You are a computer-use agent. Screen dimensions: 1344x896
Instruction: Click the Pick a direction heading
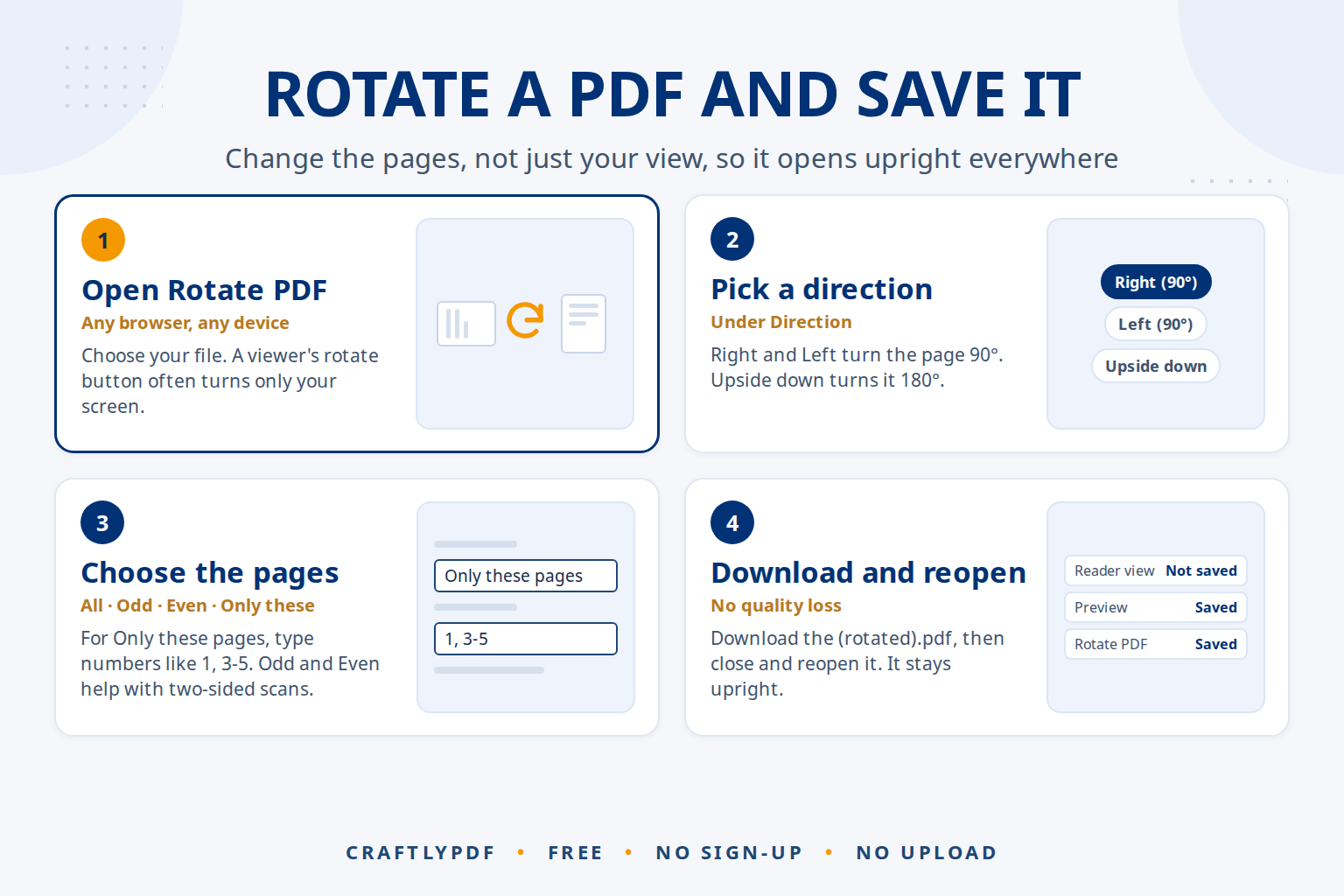pyautogui.click(x=822, y=289)
